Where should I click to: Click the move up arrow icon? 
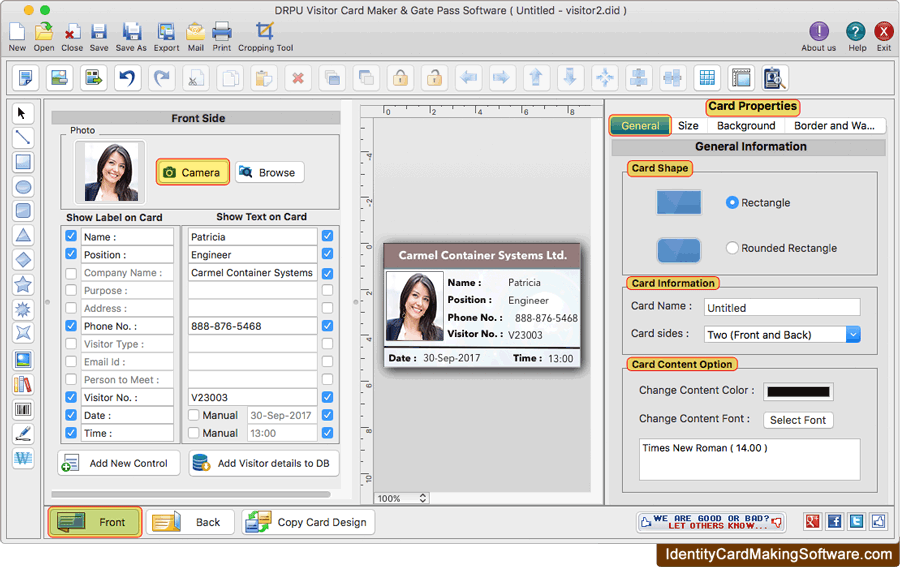tap(536, 77)
